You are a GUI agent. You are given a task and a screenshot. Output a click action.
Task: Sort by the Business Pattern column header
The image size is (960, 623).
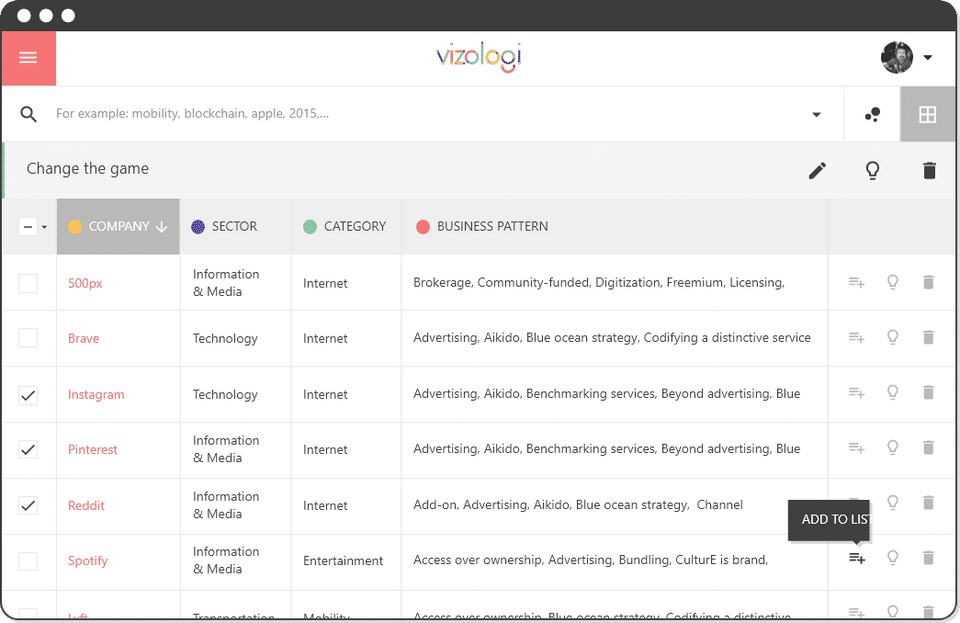492,227
